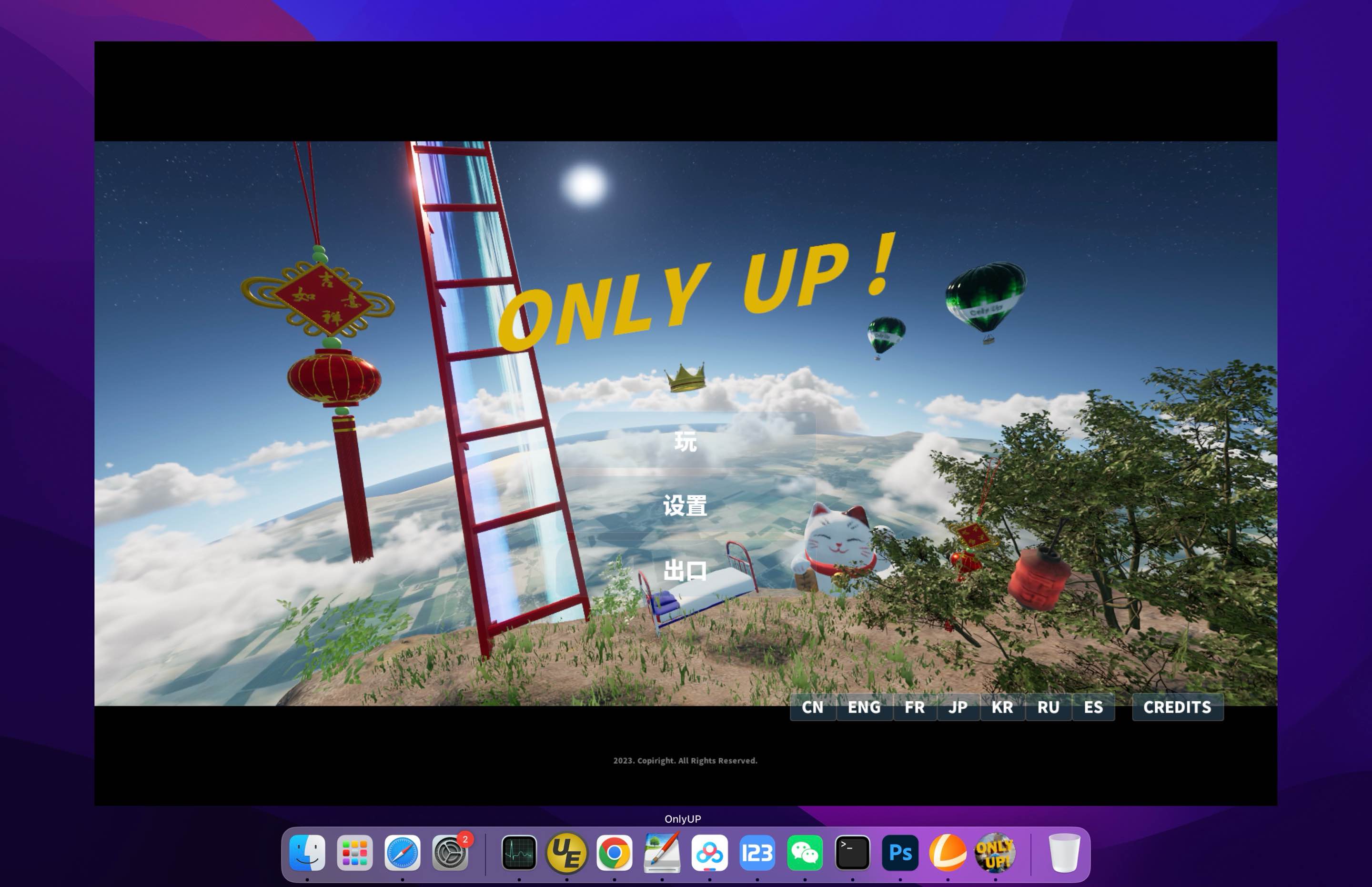This screenshot has width=1372, height=887.
Task: Switch to CREDITS tab
Action: [1177, 707]
